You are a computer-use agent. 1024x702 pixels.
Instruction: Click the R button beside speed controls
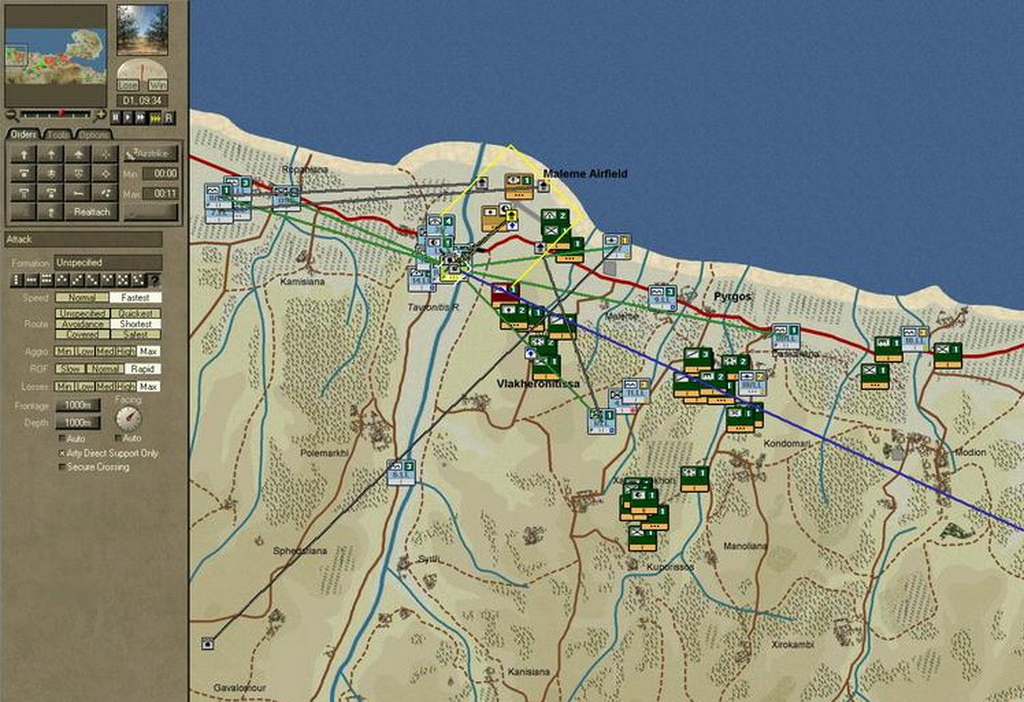[169, 117]
